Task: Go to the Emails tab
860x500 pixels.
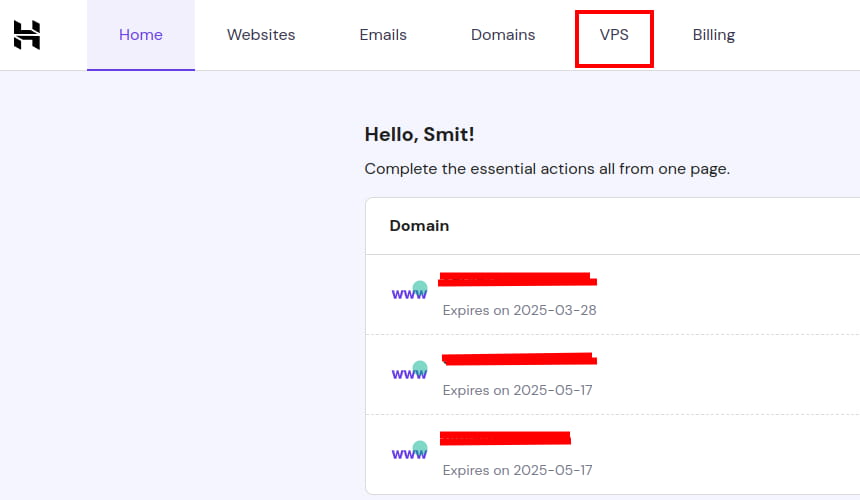Action: pyautogui.click(x=383, y=35)
